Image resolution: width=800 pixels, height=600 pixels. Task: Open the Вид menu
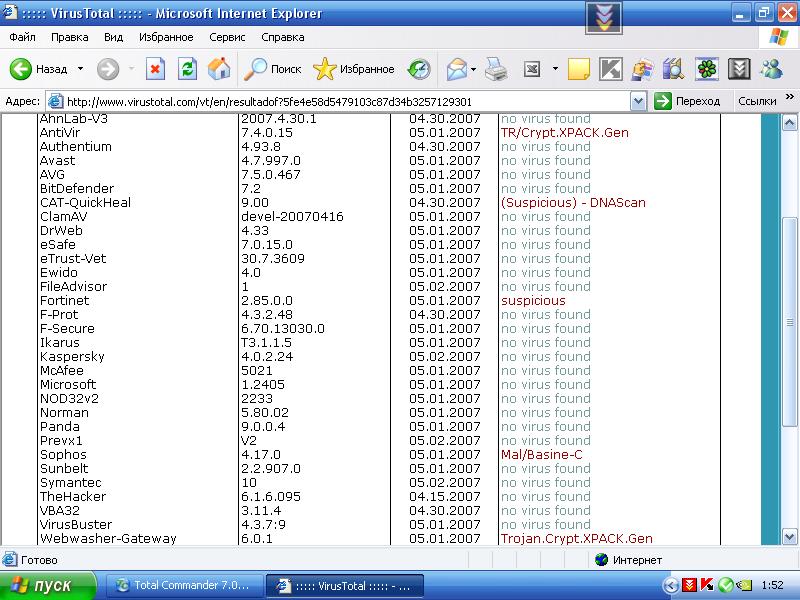point(113,37)
